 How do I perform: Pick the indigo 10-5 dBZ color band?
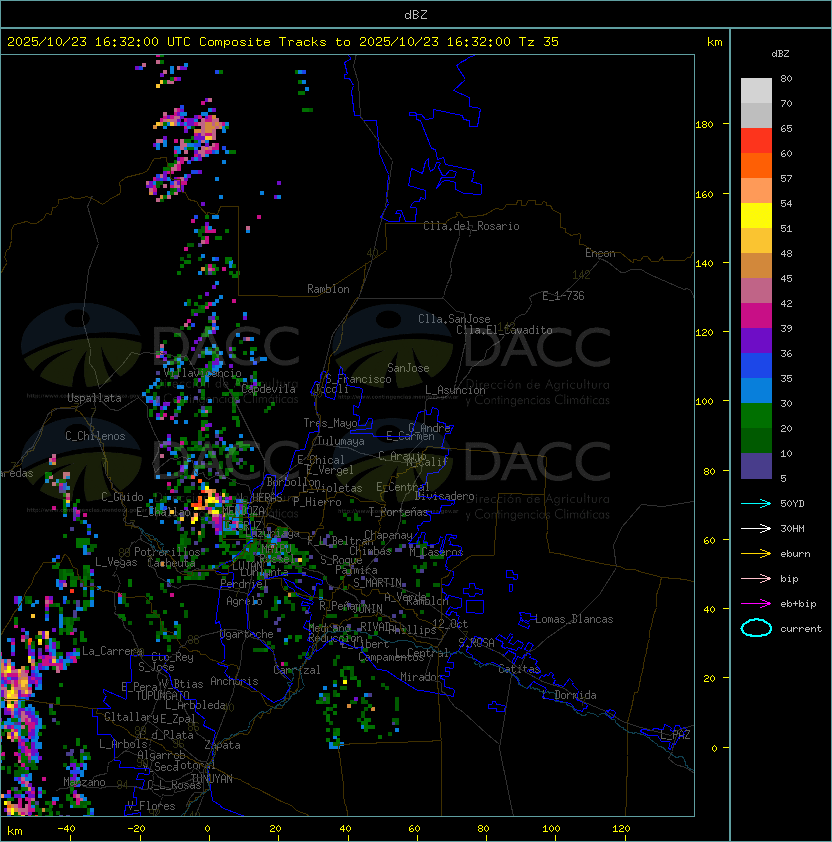756,466
